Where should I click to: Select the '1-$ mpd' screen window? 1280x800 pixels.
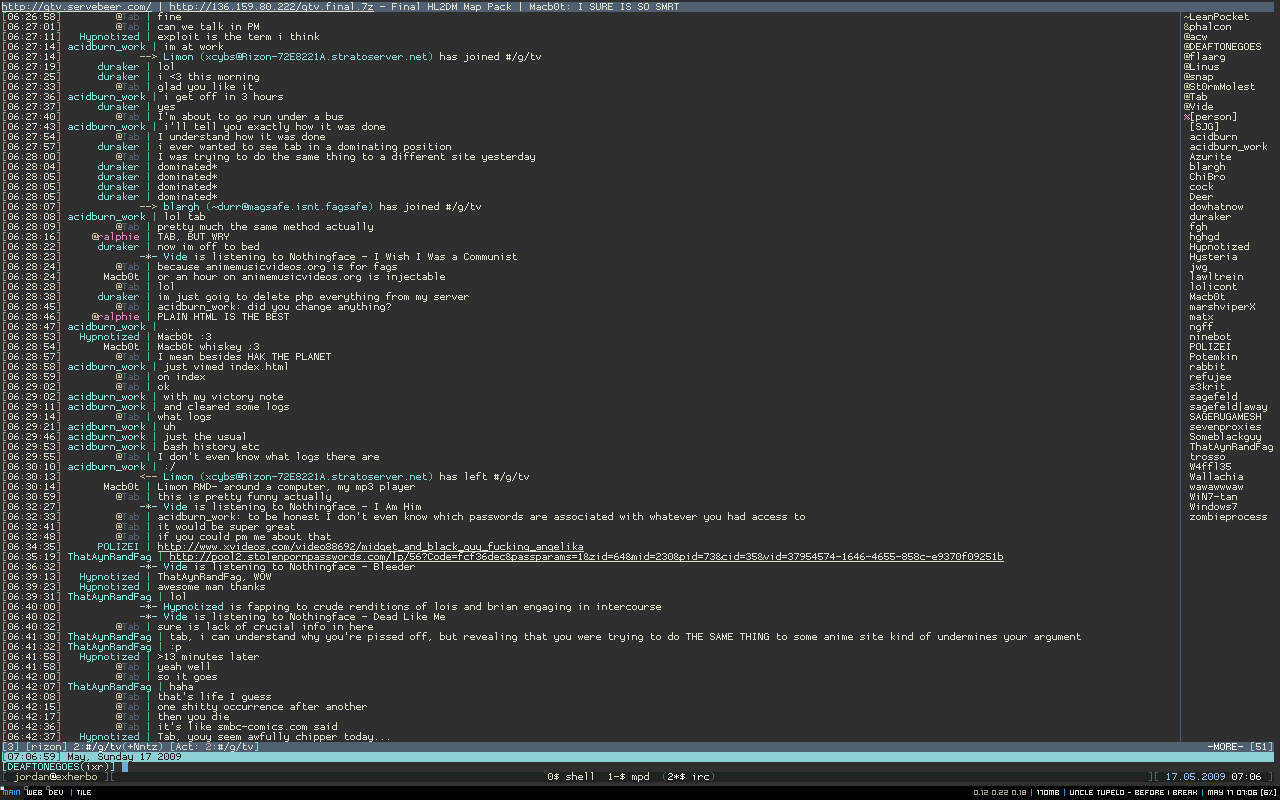click(628, 776)
